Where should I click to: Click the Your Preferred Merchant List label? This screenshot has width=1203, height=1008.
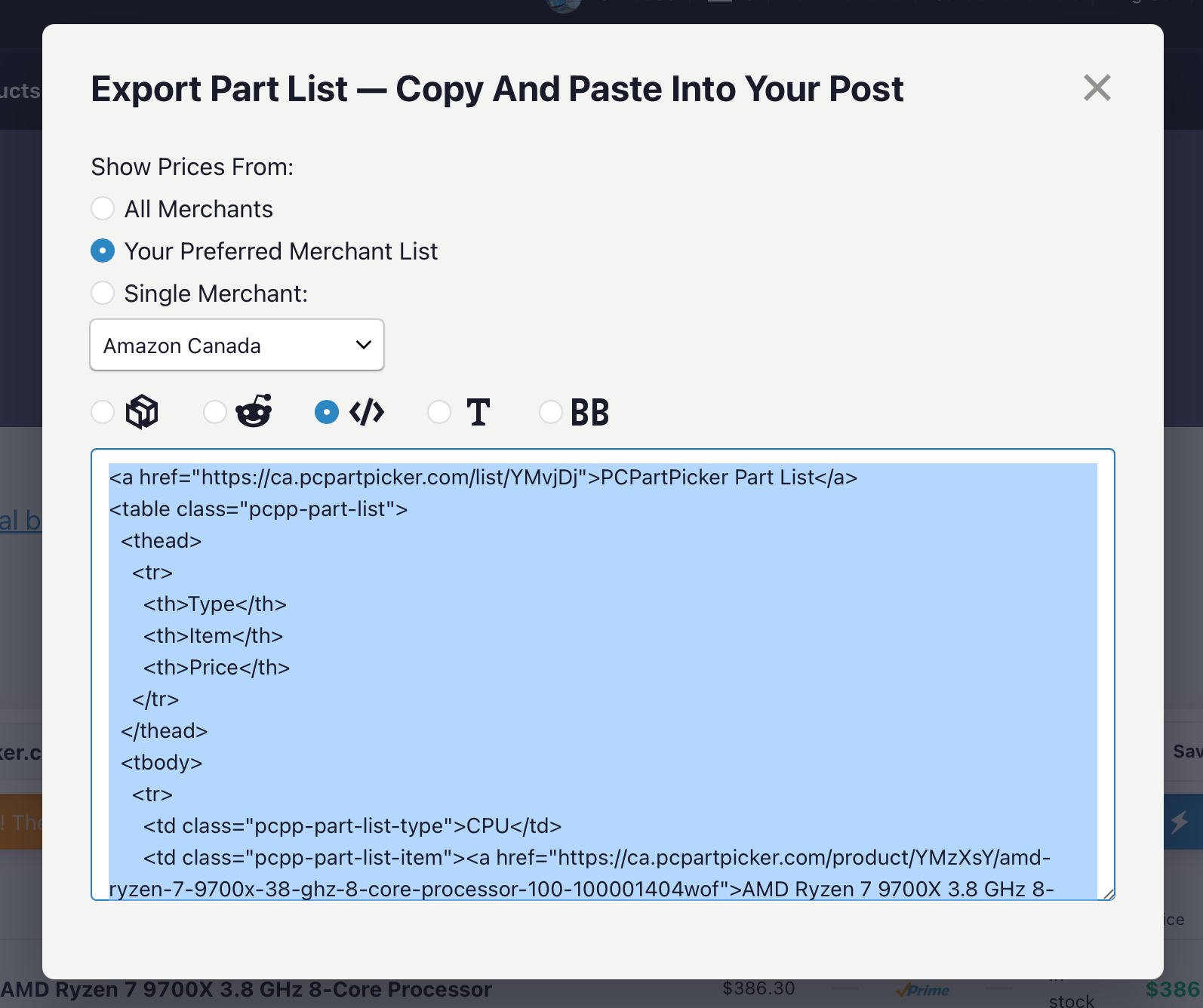tap(281, 251)
